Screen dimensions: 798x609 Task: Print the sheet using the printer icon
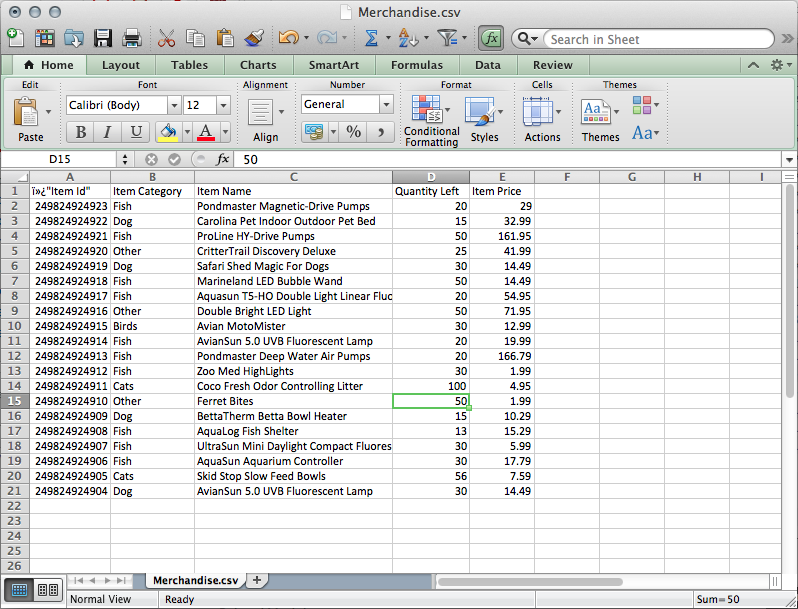pyautogui.click(x=132, y=38)
